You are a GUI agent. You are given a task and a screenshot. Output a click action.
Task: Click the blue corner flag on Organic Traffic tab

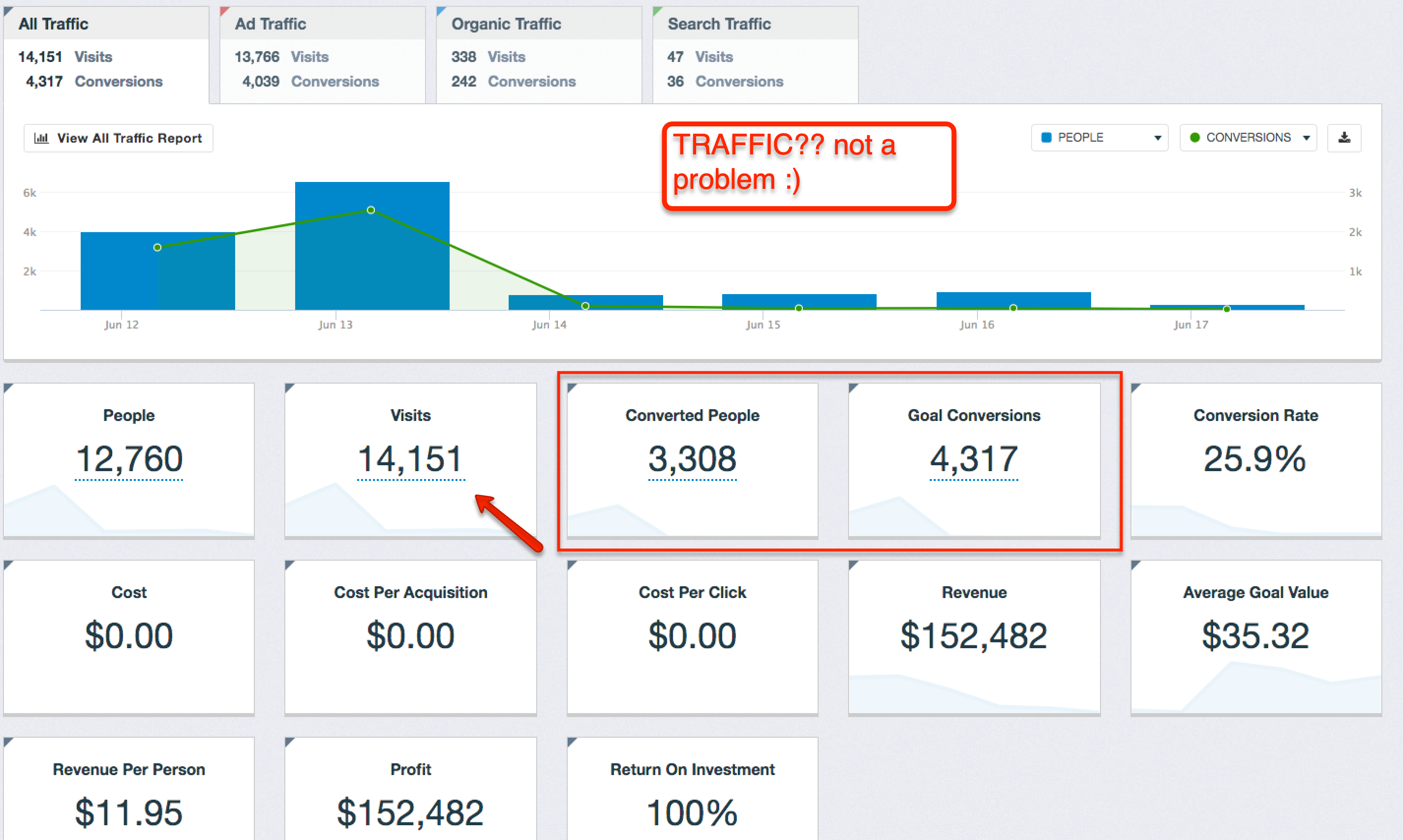click(442, 11)
